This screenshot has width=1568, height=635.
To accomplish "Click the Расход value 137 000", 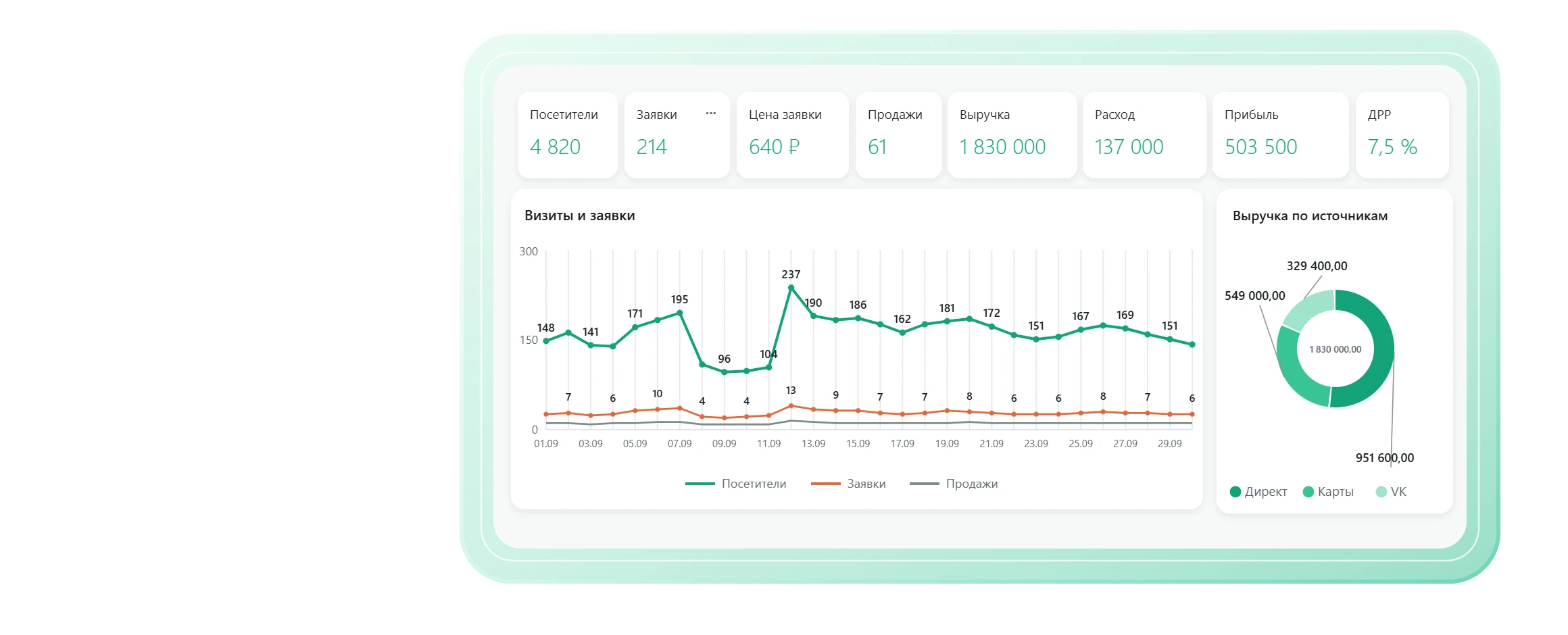I will tap(1129, 147).
